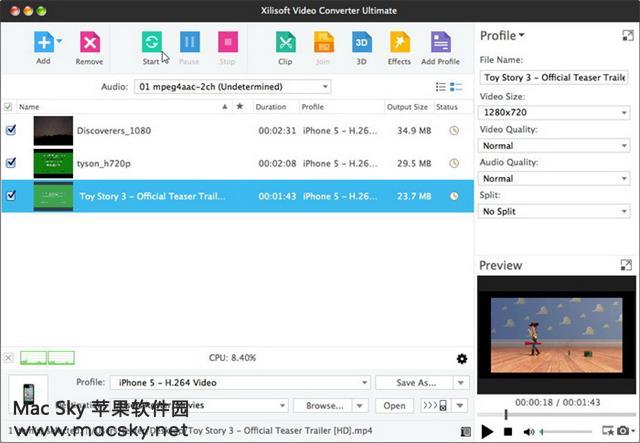Click the File Name input field
The image size is (640, 443).
[x=554, y=77]
